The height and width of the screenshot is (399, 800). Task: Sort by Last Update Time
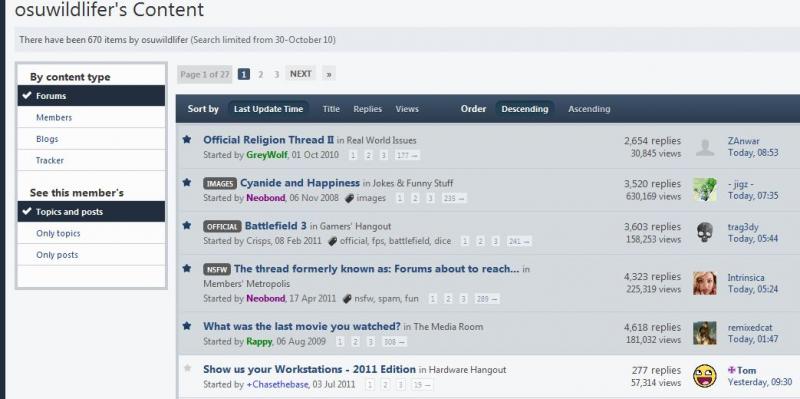[268, 109]
